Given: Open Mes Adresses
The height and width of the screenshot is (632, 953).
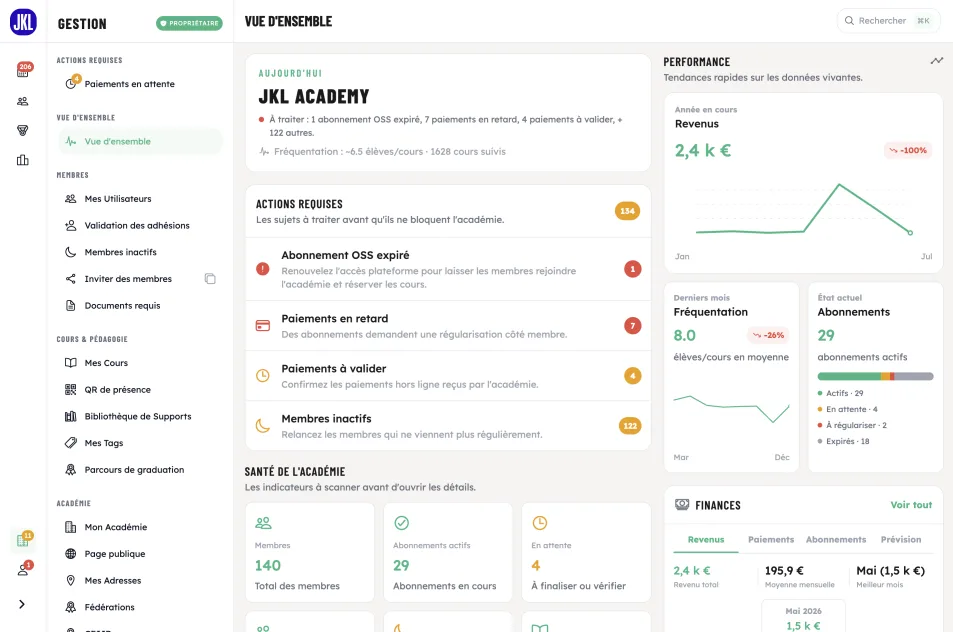Looking at the screenshot, I should pos(140,580).
